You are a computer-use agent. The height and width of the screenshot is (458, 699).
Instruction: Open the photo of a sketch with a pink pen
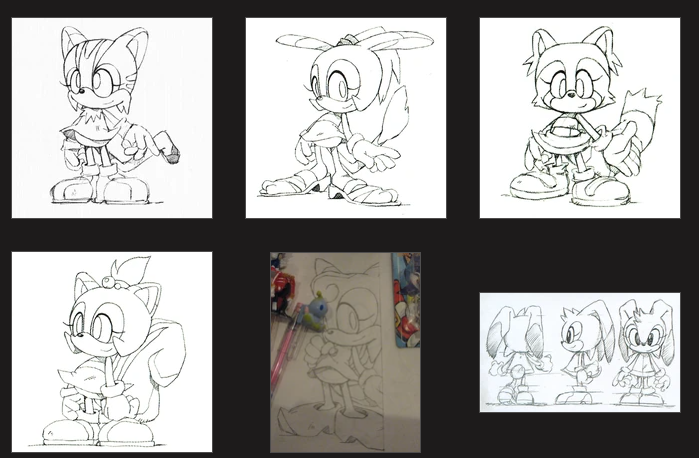[x=345, y=352]
